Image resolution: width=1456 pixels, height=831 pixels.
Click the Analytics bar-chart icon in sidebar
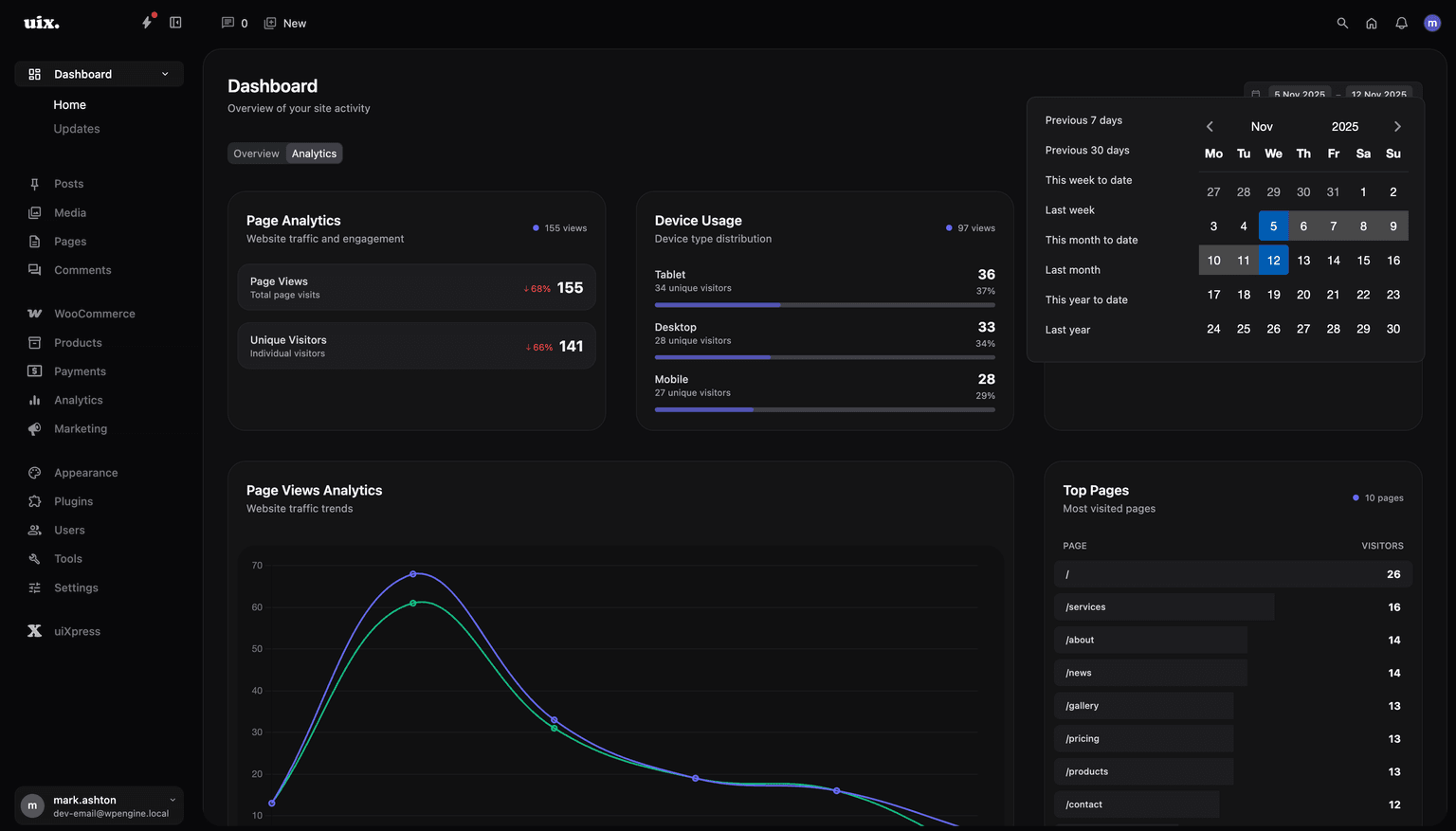point(34,400)
